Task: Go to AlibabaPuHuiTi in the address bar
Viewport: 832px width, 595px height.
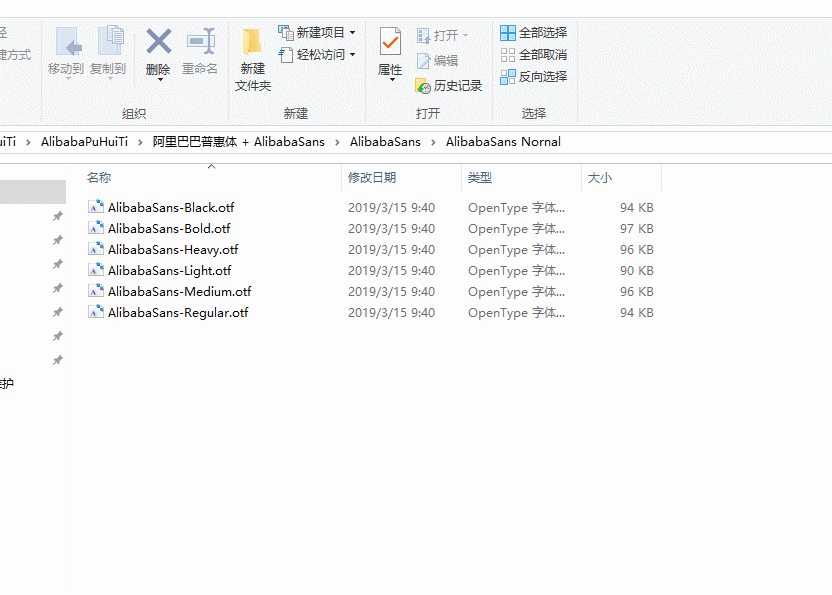Action: (84, 142)
